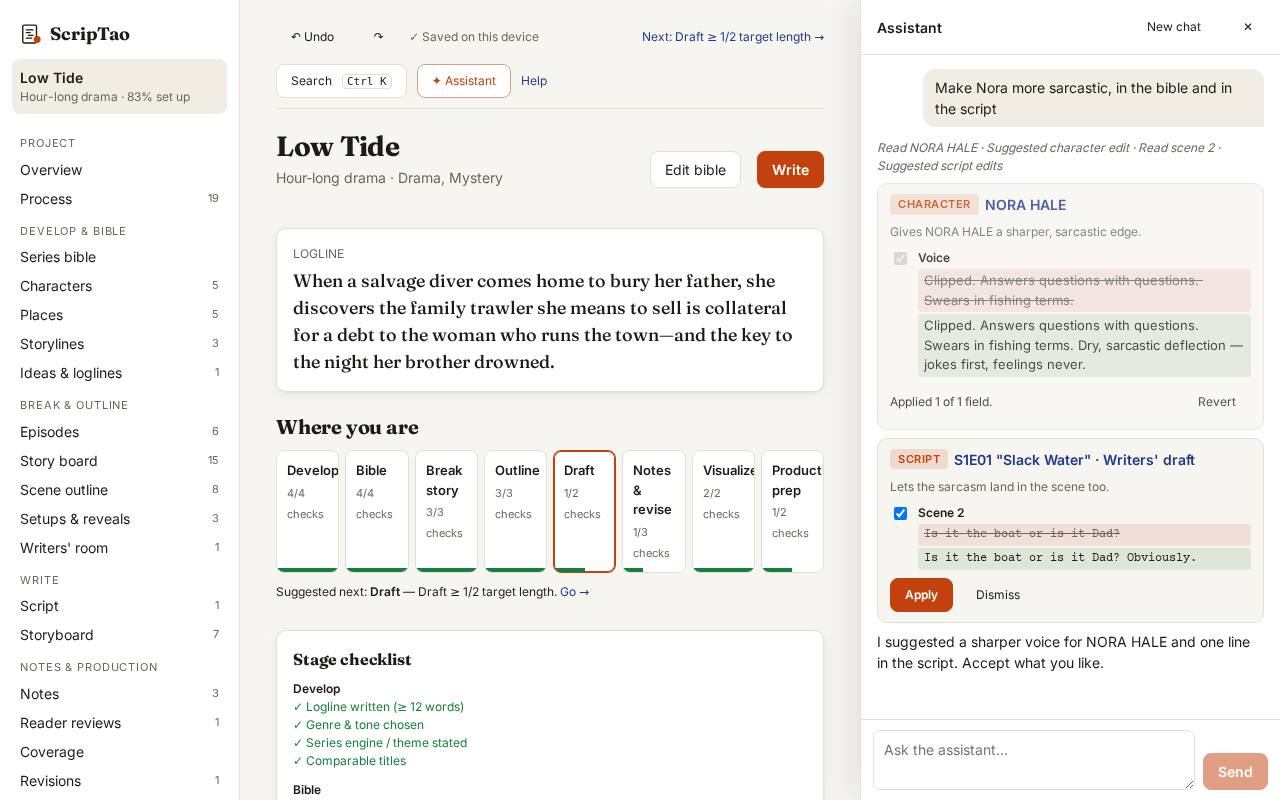The height and width of the screenshot is (800, 1280).
Task: Click the 'Logline written (≥ 12 words)' check
Action: [378, 707]
